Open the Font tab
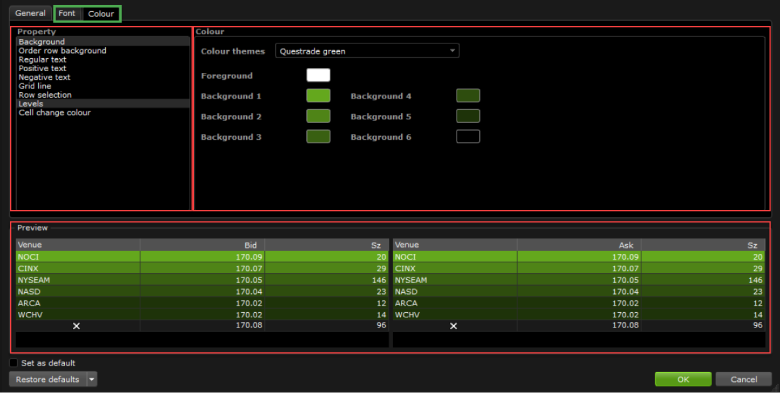780x393 pixels. 67,13
